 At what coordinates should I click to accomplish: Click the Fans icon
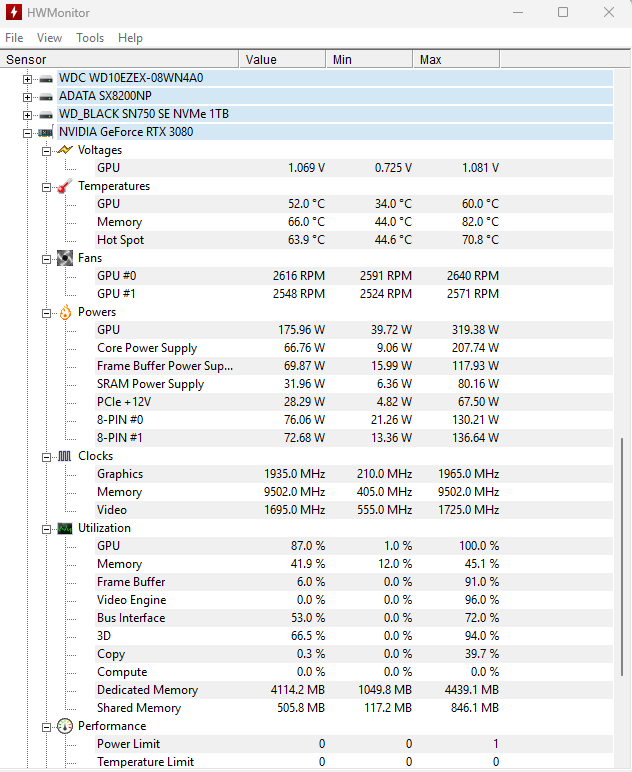pyautogui.click(x=65, y=258)
